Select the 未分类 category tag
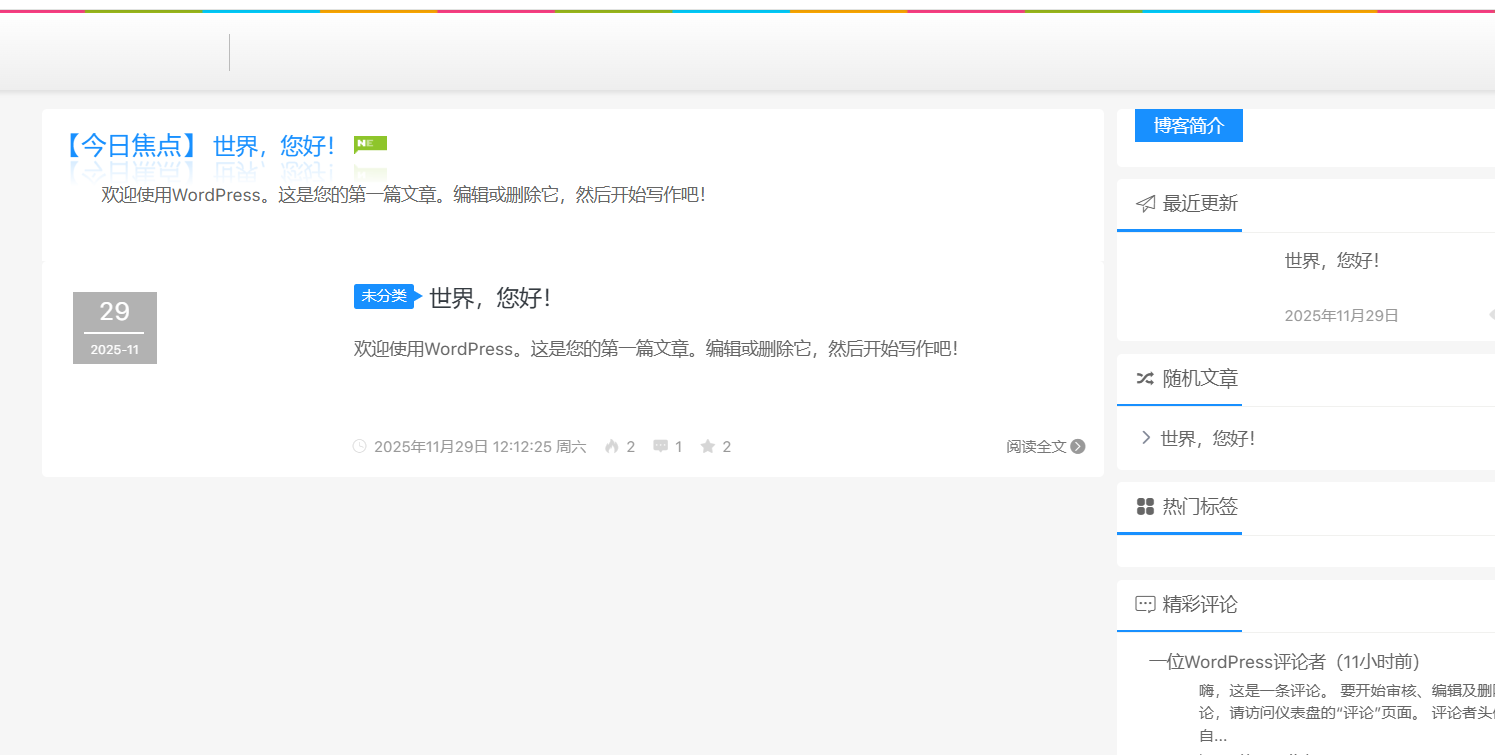This screenshot has height=755, width=1495. (383, 296)
